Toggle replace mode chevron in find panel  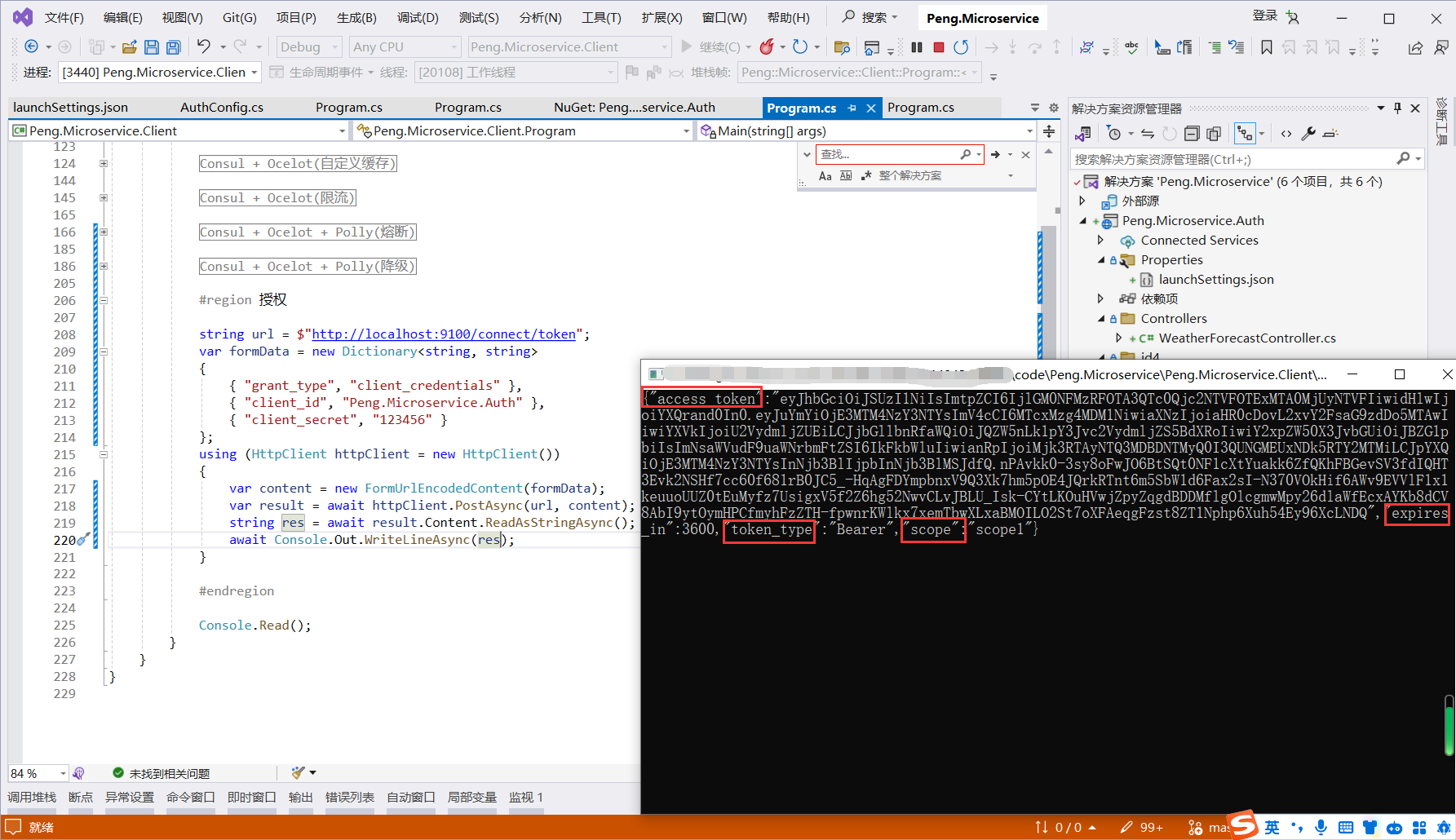coord(807,154)
